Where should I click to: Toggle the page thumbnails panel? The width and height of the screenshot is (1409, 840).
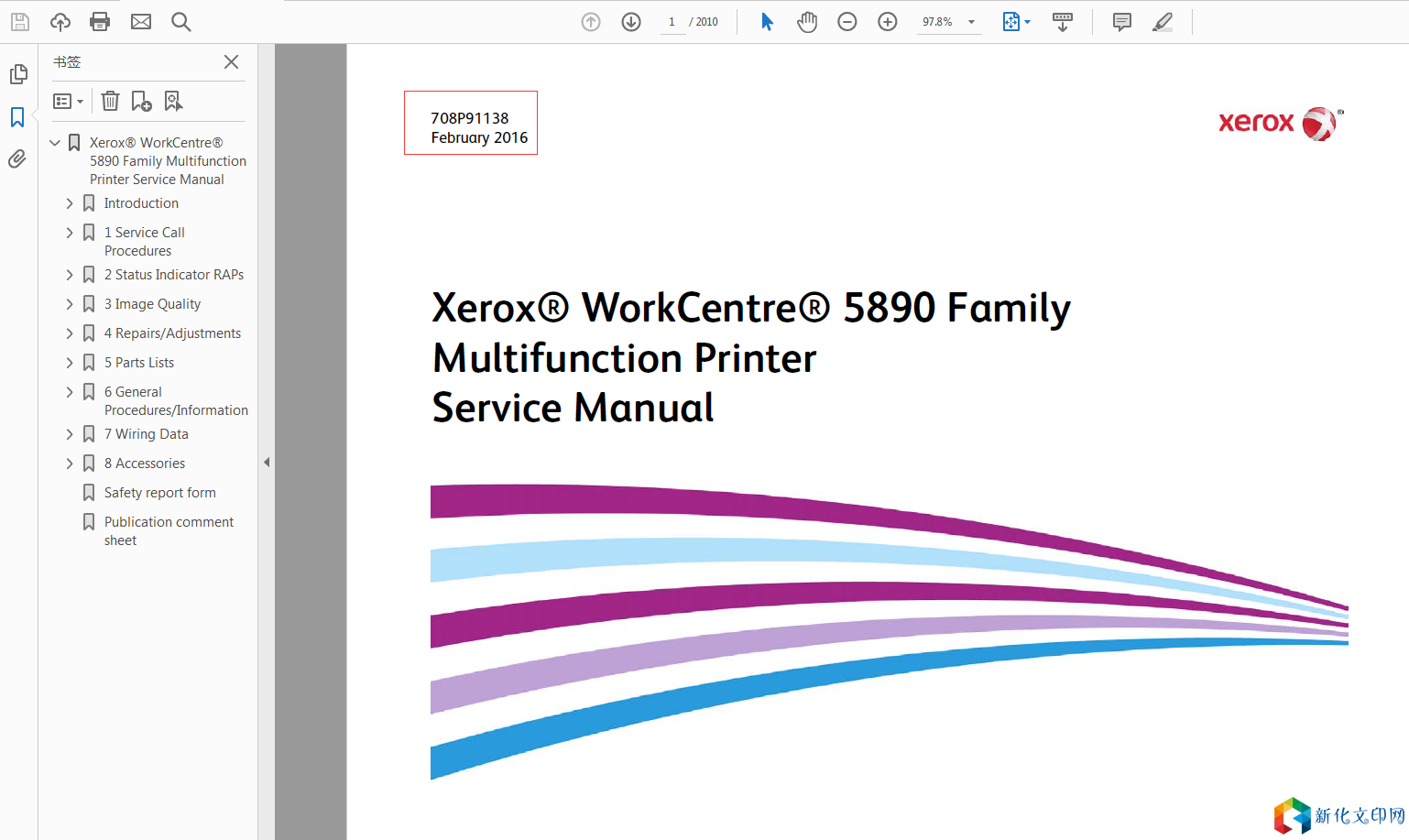[x=17, y=74]
